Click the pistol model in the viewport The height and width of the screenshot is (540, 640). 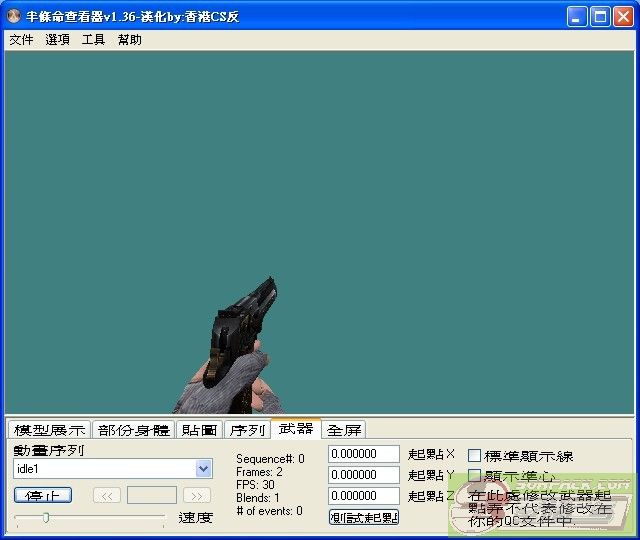pos(237,335)
